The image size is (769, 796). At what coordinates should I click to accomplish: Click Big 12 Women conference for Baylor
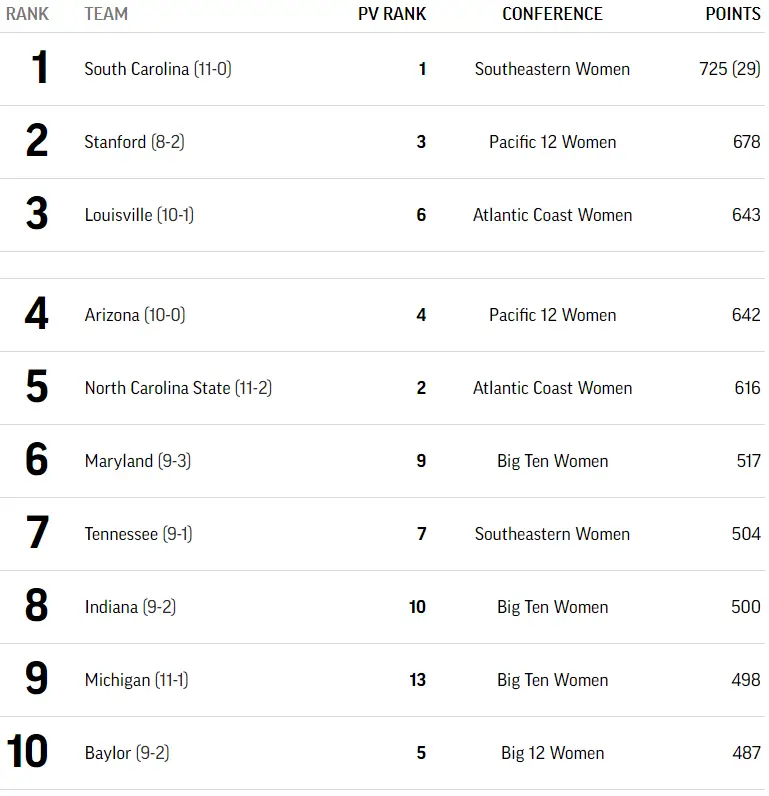click(552, 753)
